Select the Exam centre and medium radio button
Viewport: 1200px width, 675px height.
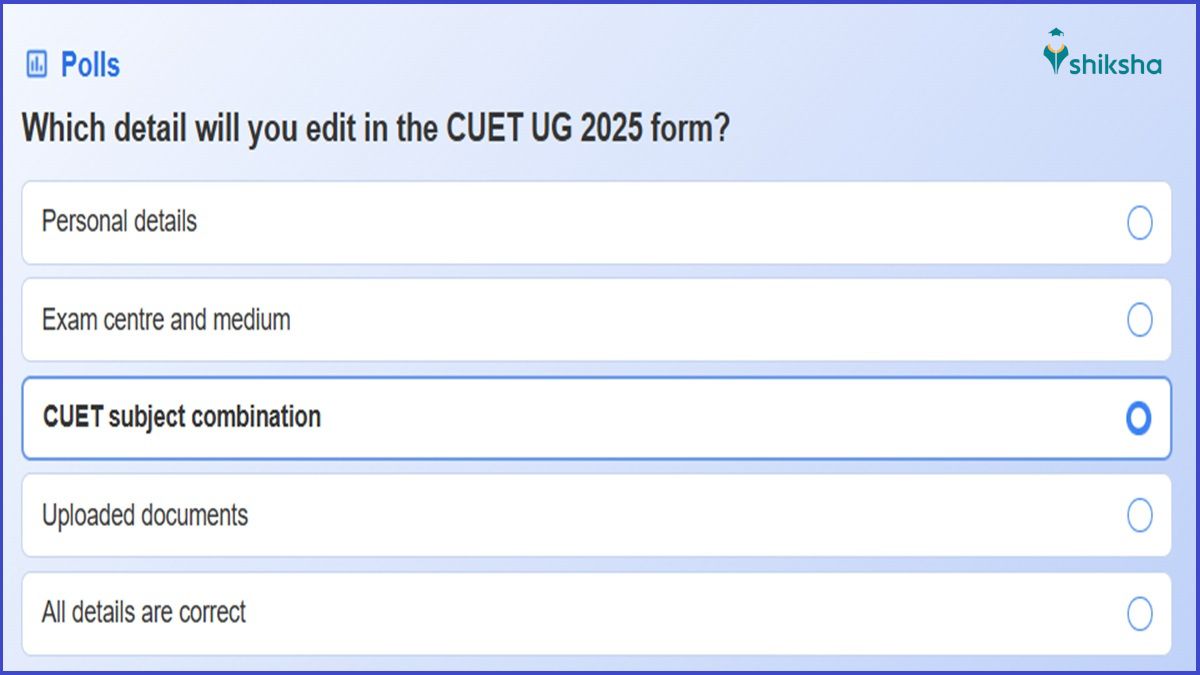(x=1139, y=320)
